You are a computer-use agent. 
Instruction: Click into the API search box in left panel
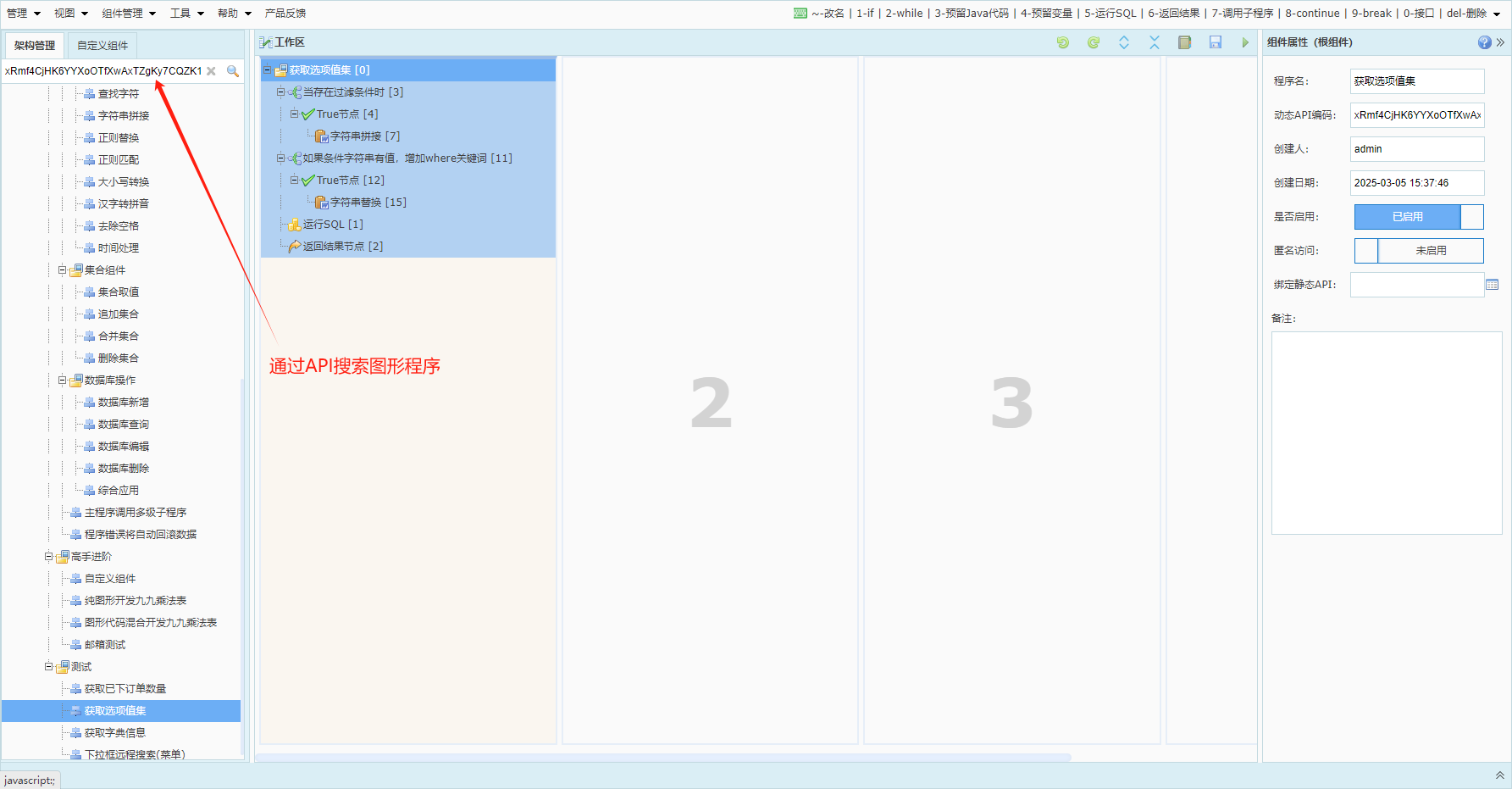103,71
